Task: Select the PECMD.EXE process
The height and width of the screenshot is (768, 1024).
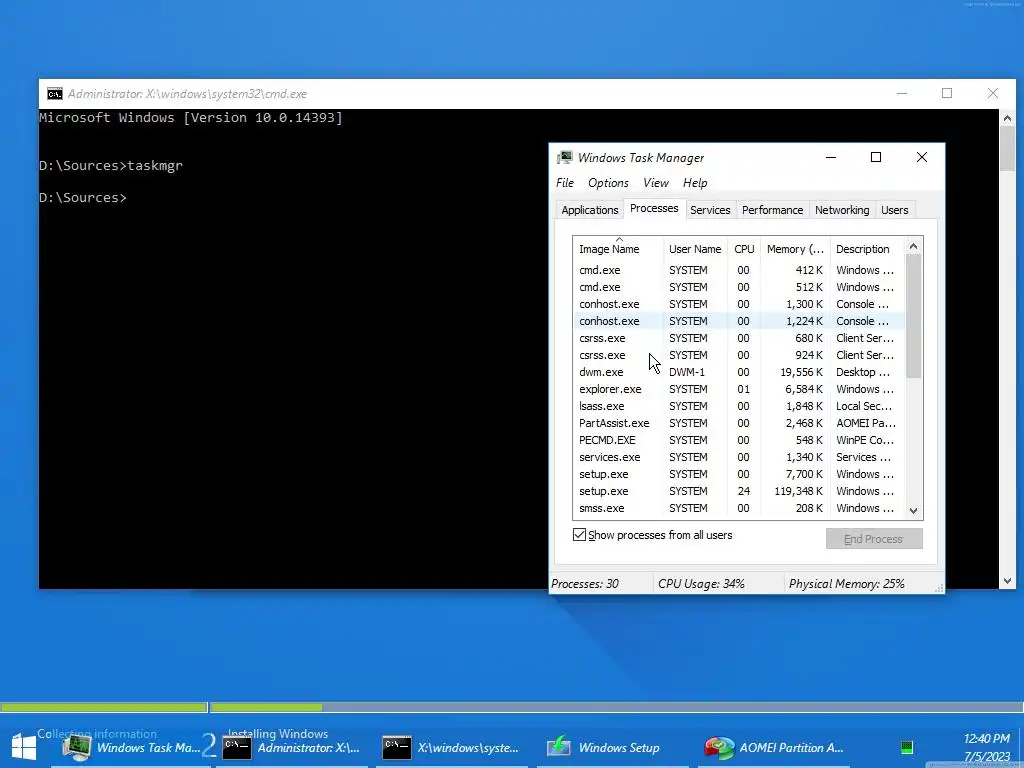Action: pyautogui.click(x=739, y=440)
